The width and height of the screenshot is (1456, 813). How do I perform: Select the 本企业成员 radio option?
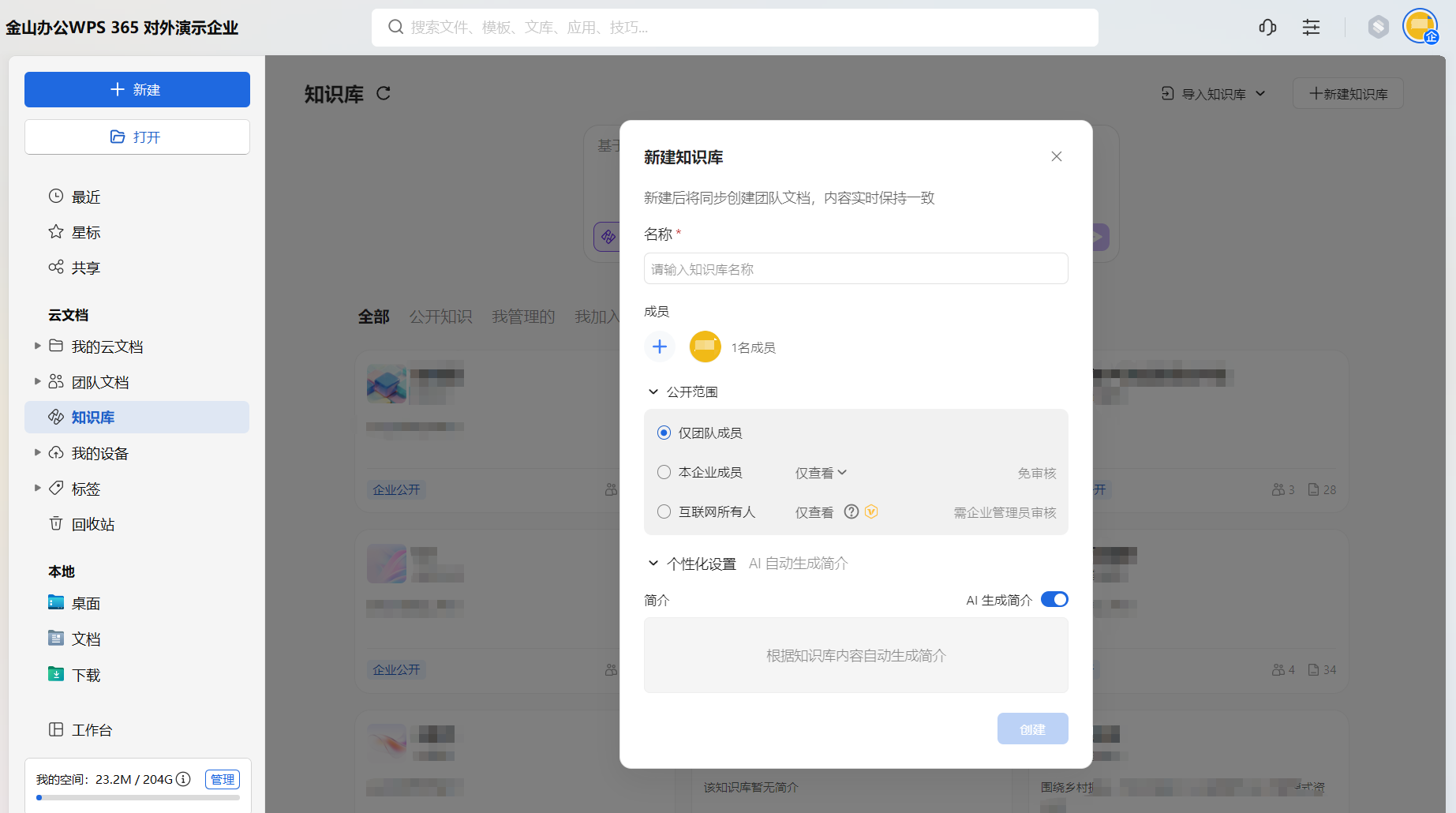[x=664, y=472]
